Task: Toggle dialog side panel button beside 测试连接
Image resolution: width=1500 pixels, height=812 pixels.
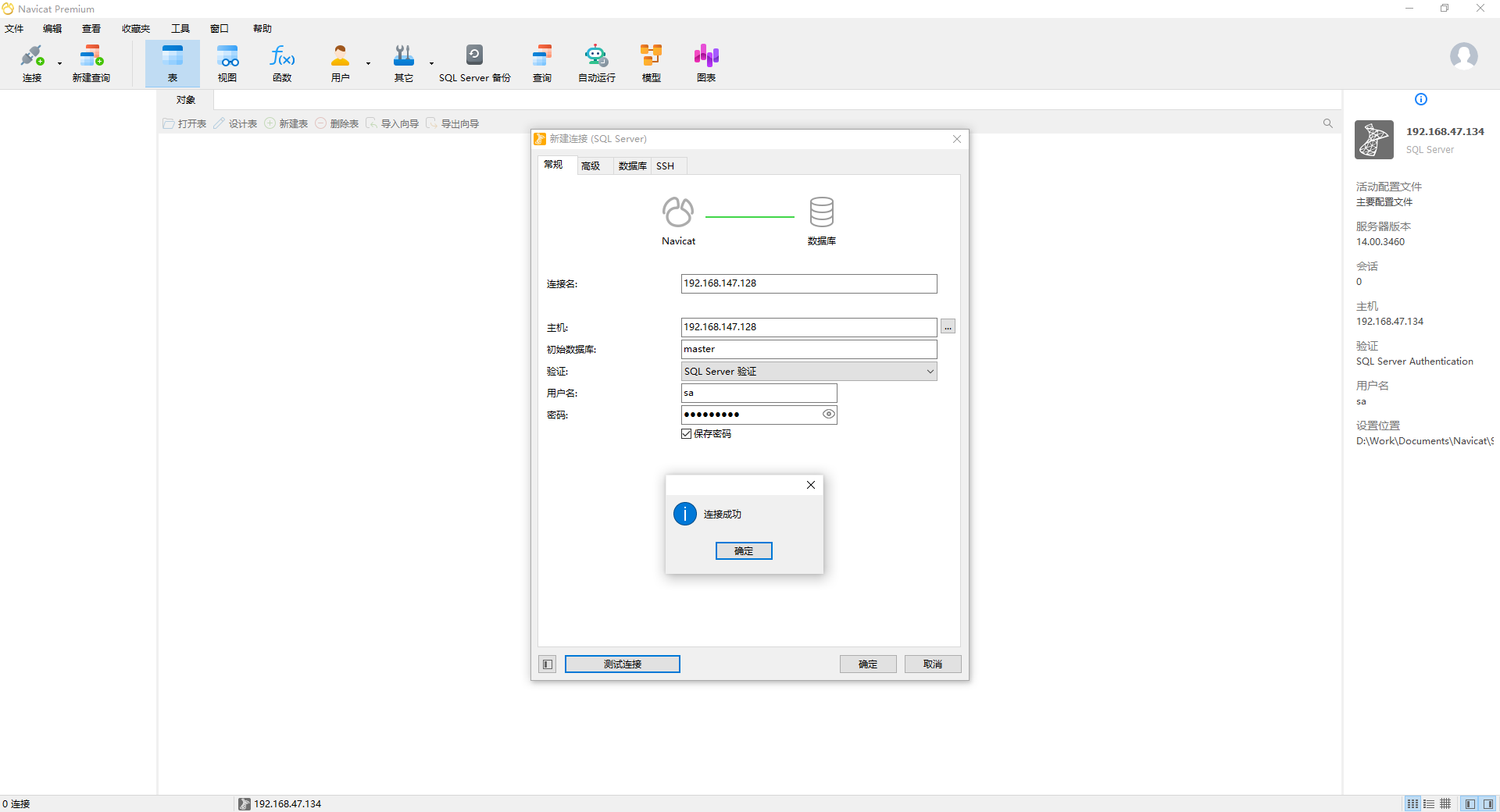Action: (x=548, y=664)
